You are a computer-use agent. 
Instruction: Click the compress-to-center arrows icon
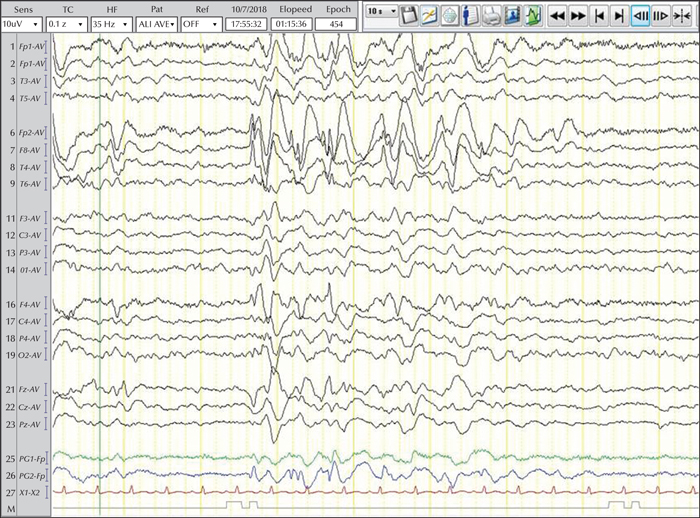coord(682,16)
